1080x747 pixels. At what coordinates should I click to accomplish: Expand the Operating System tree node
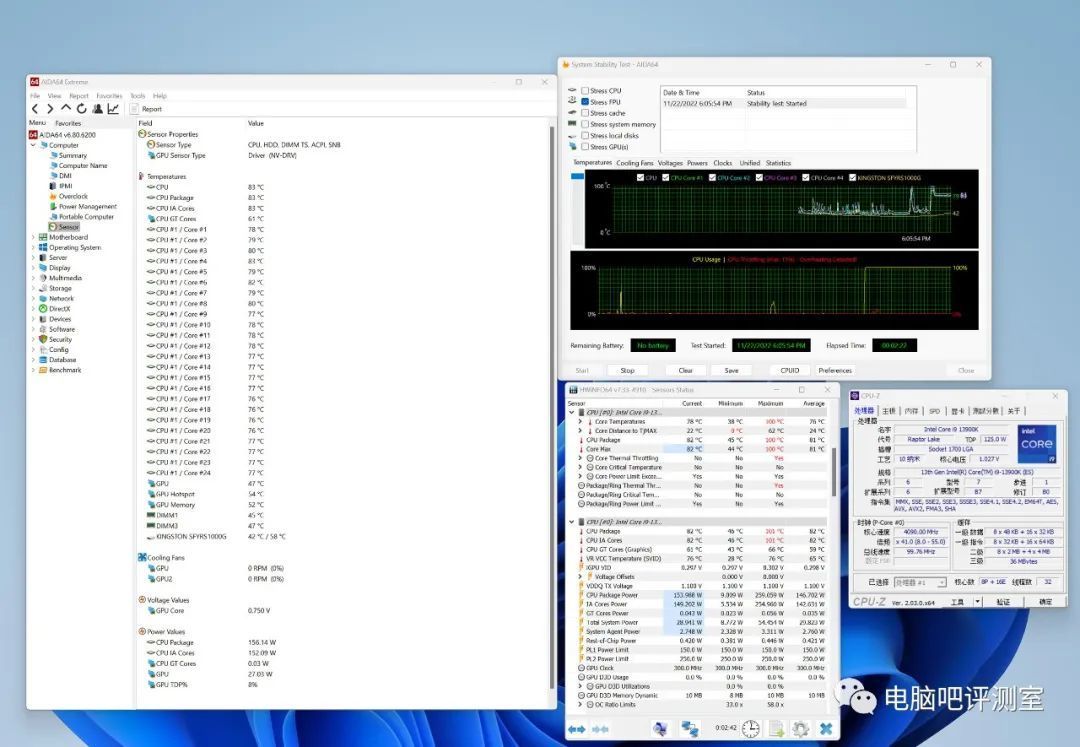point(33,247)
